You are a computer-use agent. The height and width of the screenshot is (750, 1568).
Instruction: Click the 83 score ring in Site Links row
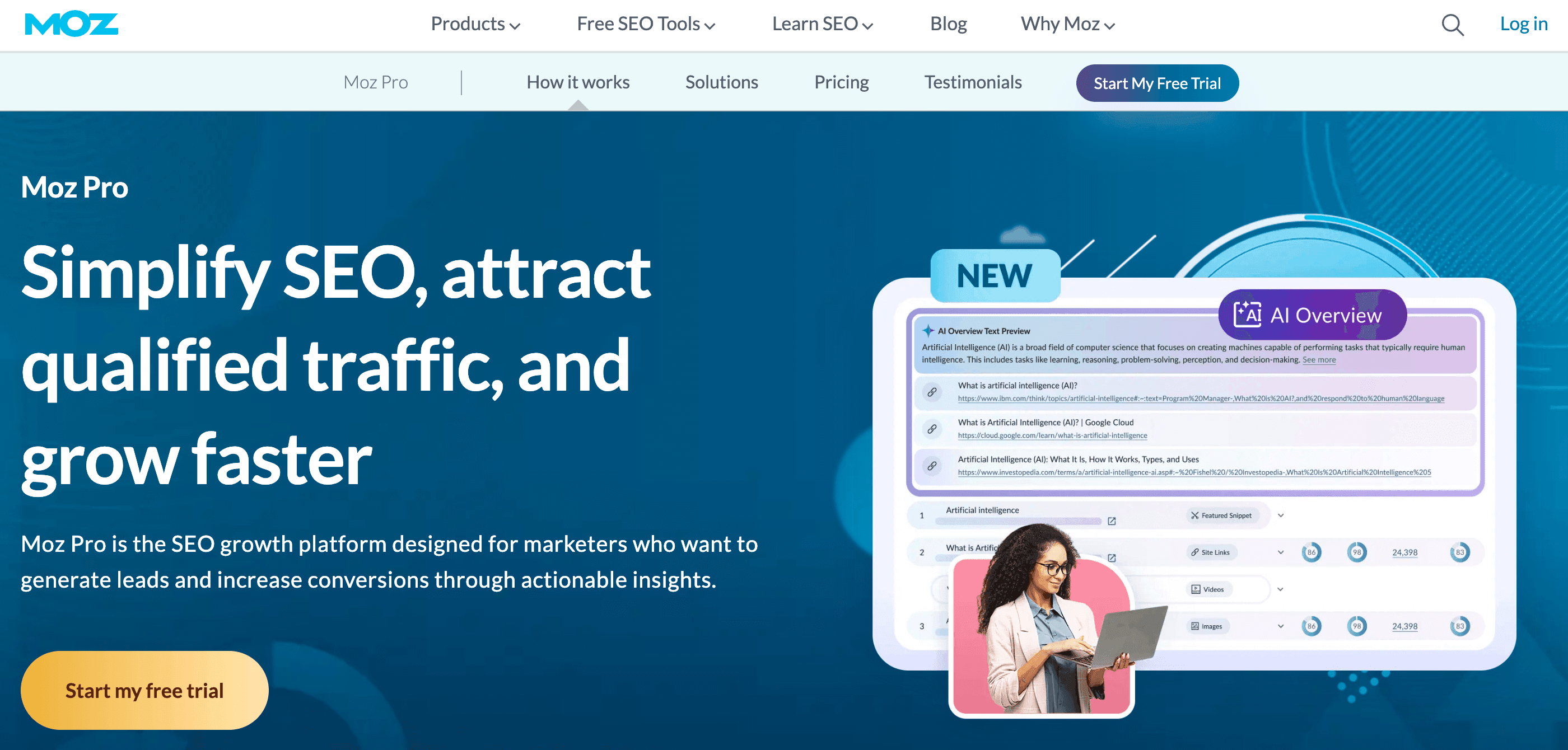pyautogui.click(x=1460, y=552)
